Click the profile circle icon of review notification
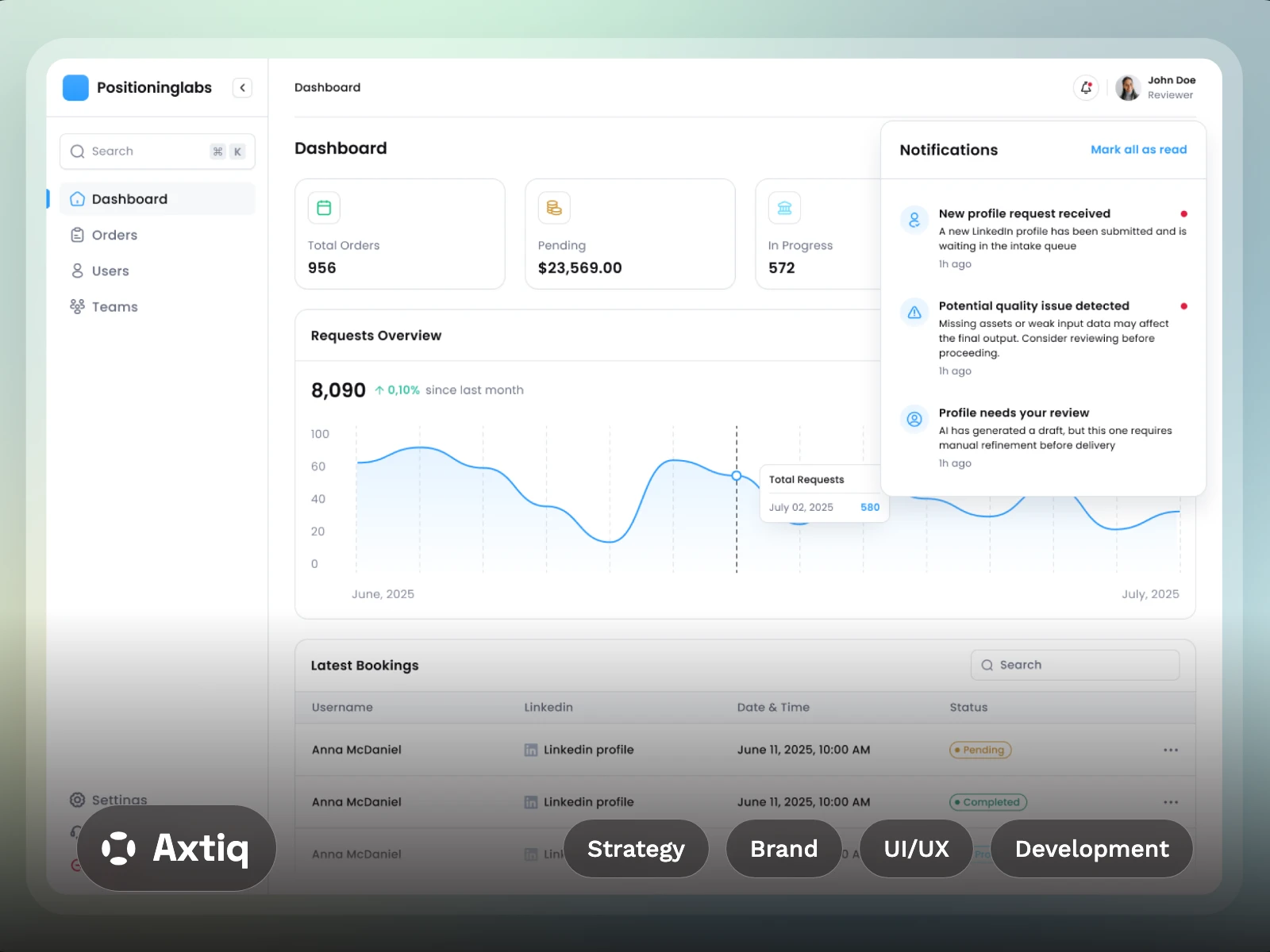This screenshot has height=952, width=1270. pyautogui.click(x=914, y=419)
